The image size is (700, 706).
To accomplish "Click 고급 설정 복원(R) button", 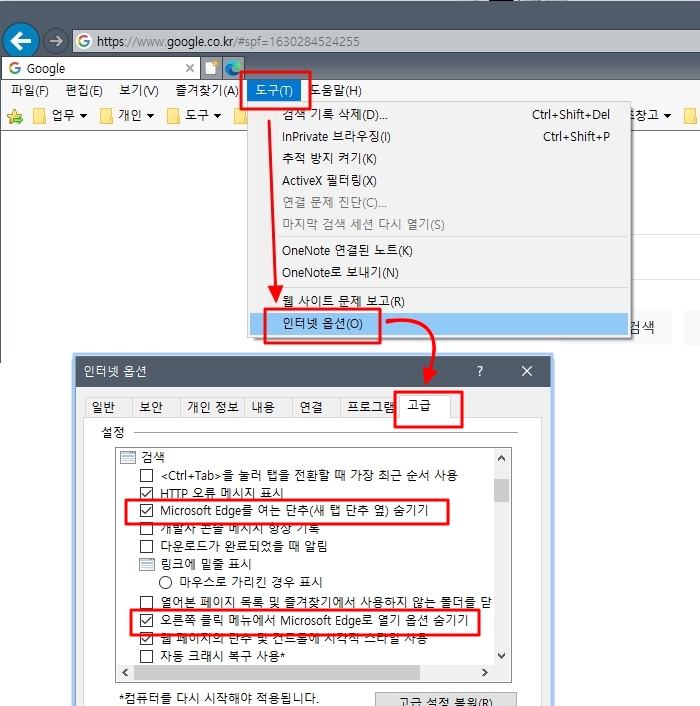I will [446, 699].
